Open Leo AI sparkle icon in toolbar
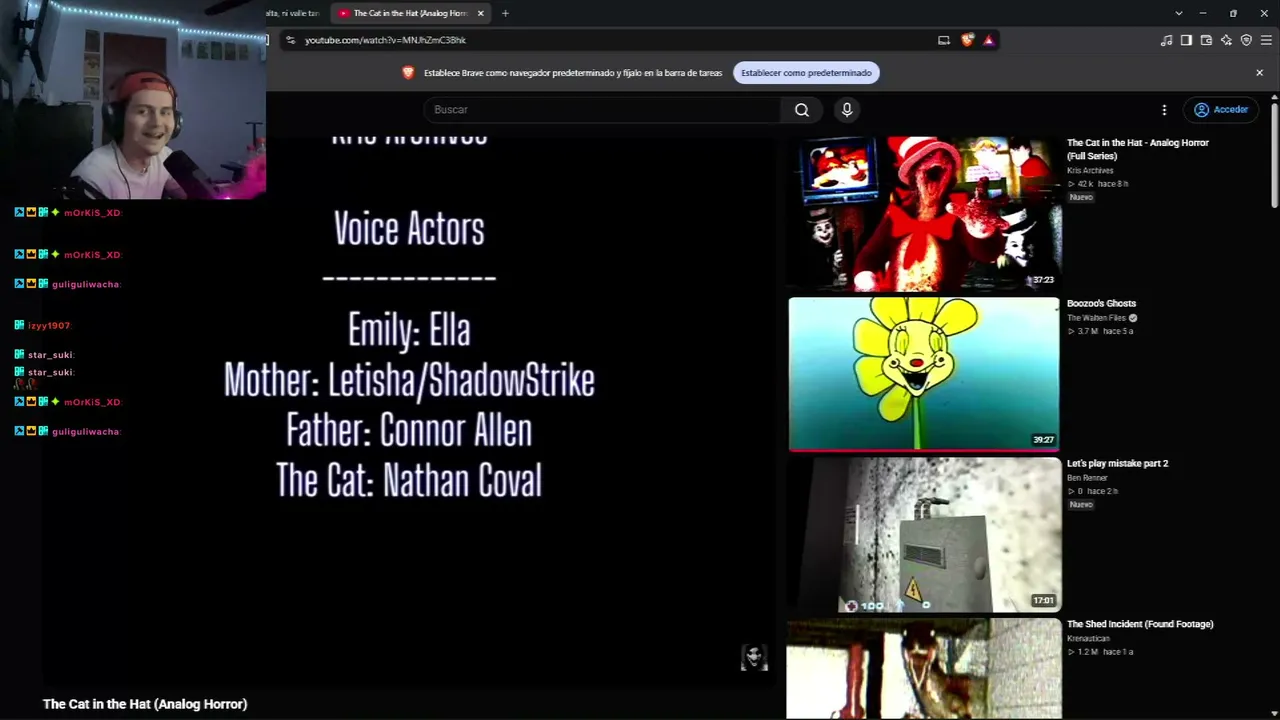Screen dimensions: 1280x720 (x=1226, y=40)
